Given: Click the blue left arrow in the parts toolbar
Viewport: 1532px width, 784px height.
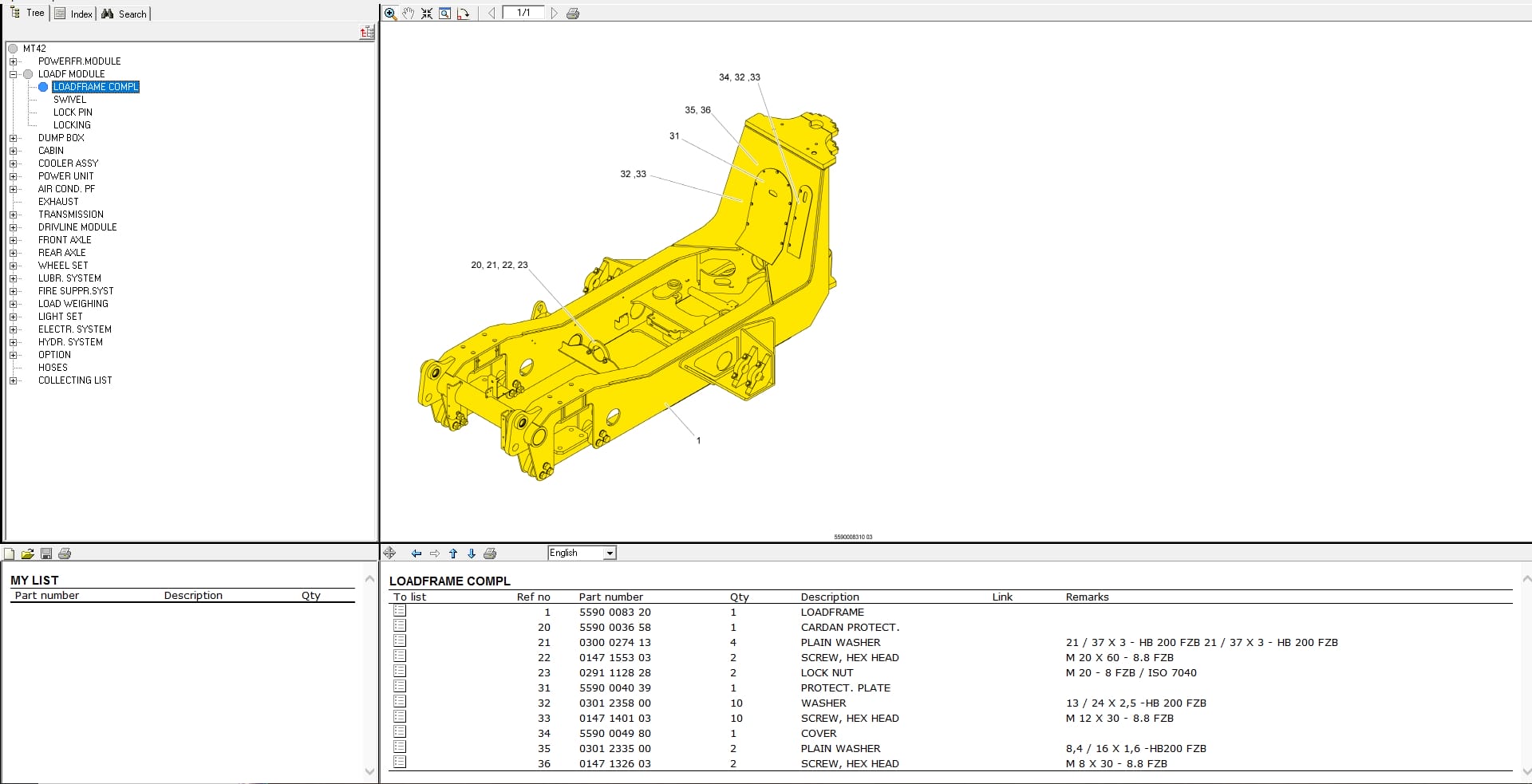Looking at the screenshot, I should tap(416, 554).
